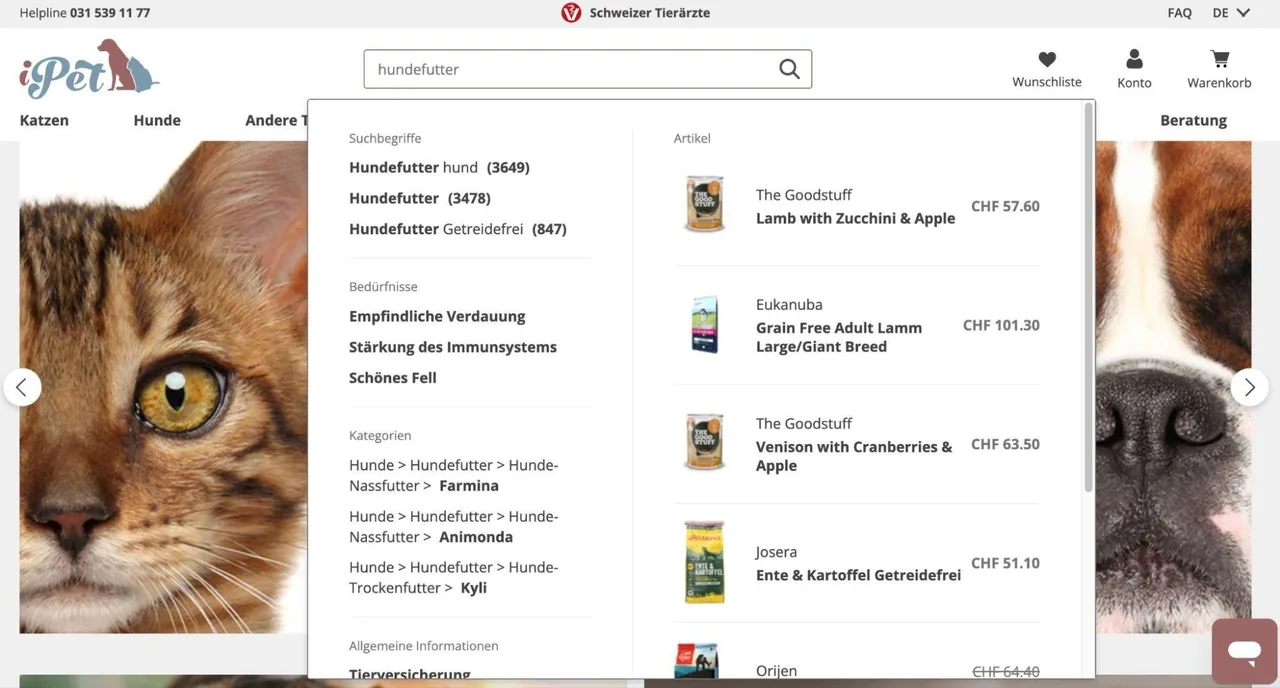
Task: Open the chat widget button
Action: (x=1244, y=652)
